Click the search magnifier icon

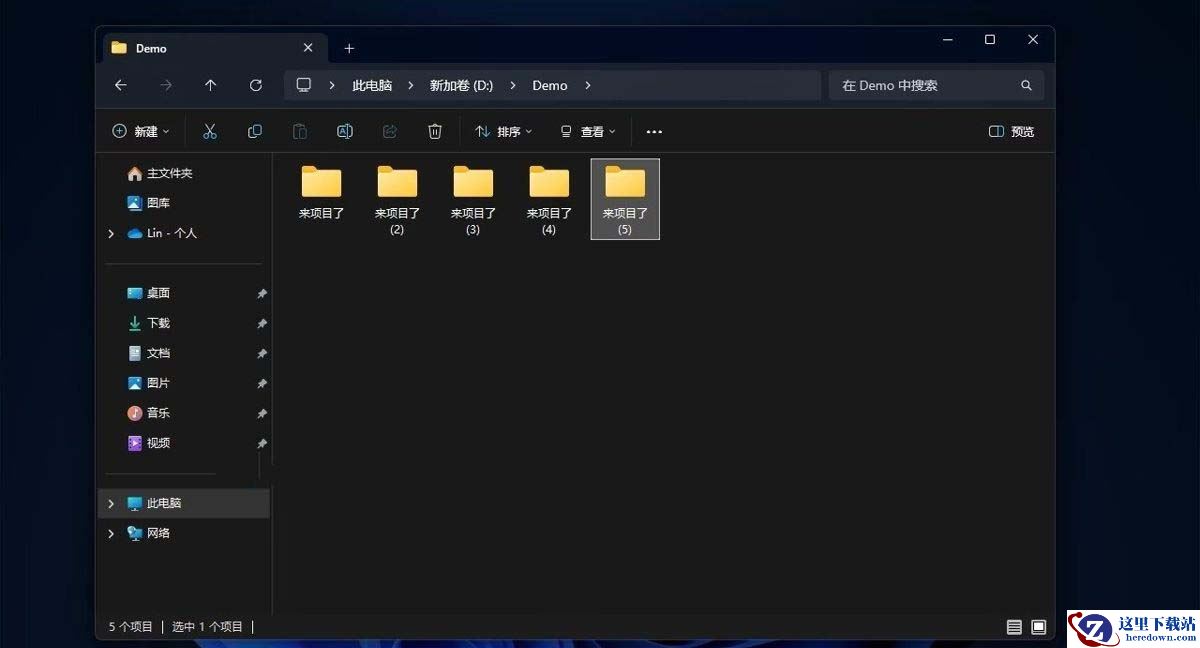click(x=1026, y=85)
